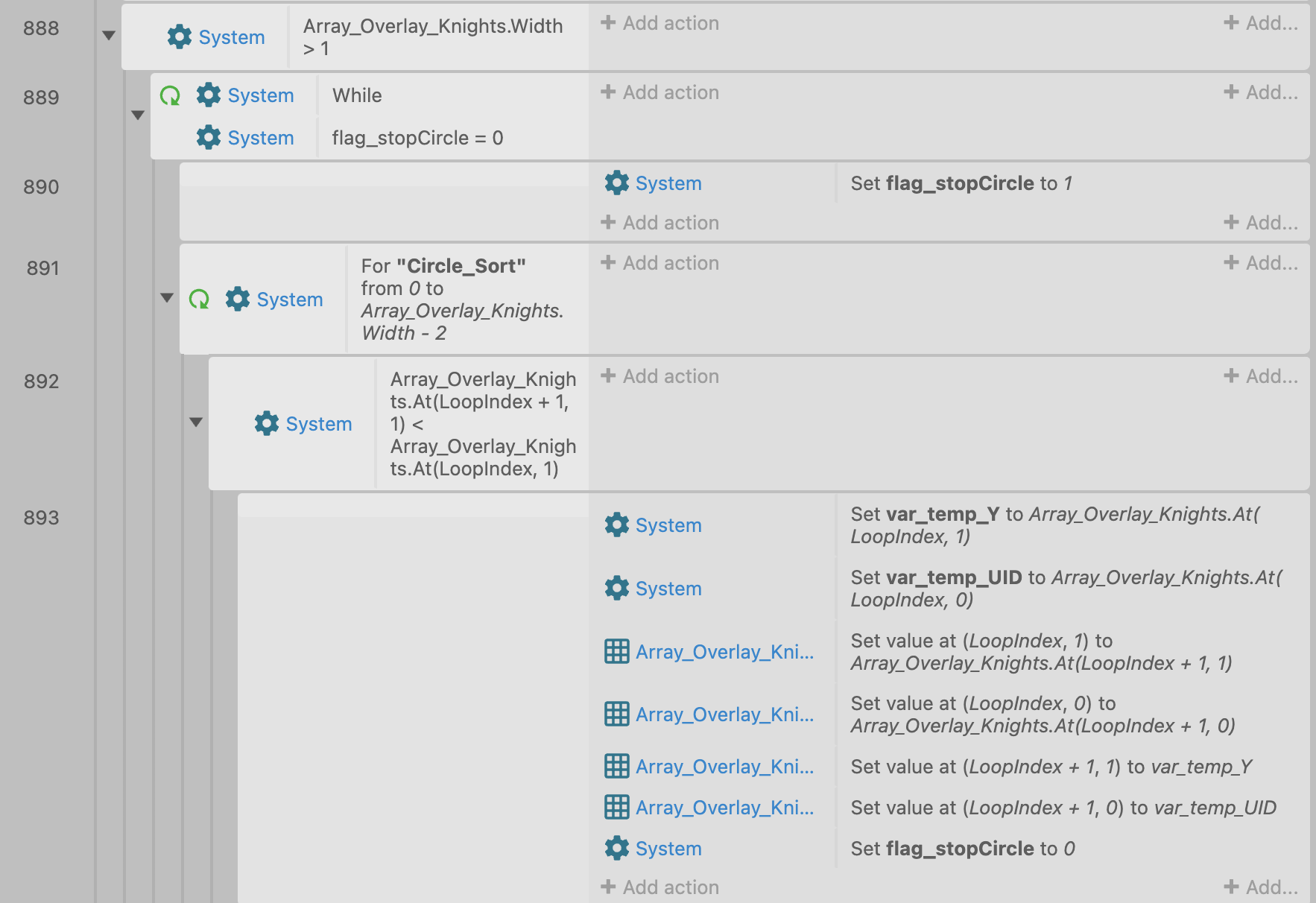Click System label in For Circle_Sort event
This screenshot has height=903, width=1316.
(x=290, y=300)
